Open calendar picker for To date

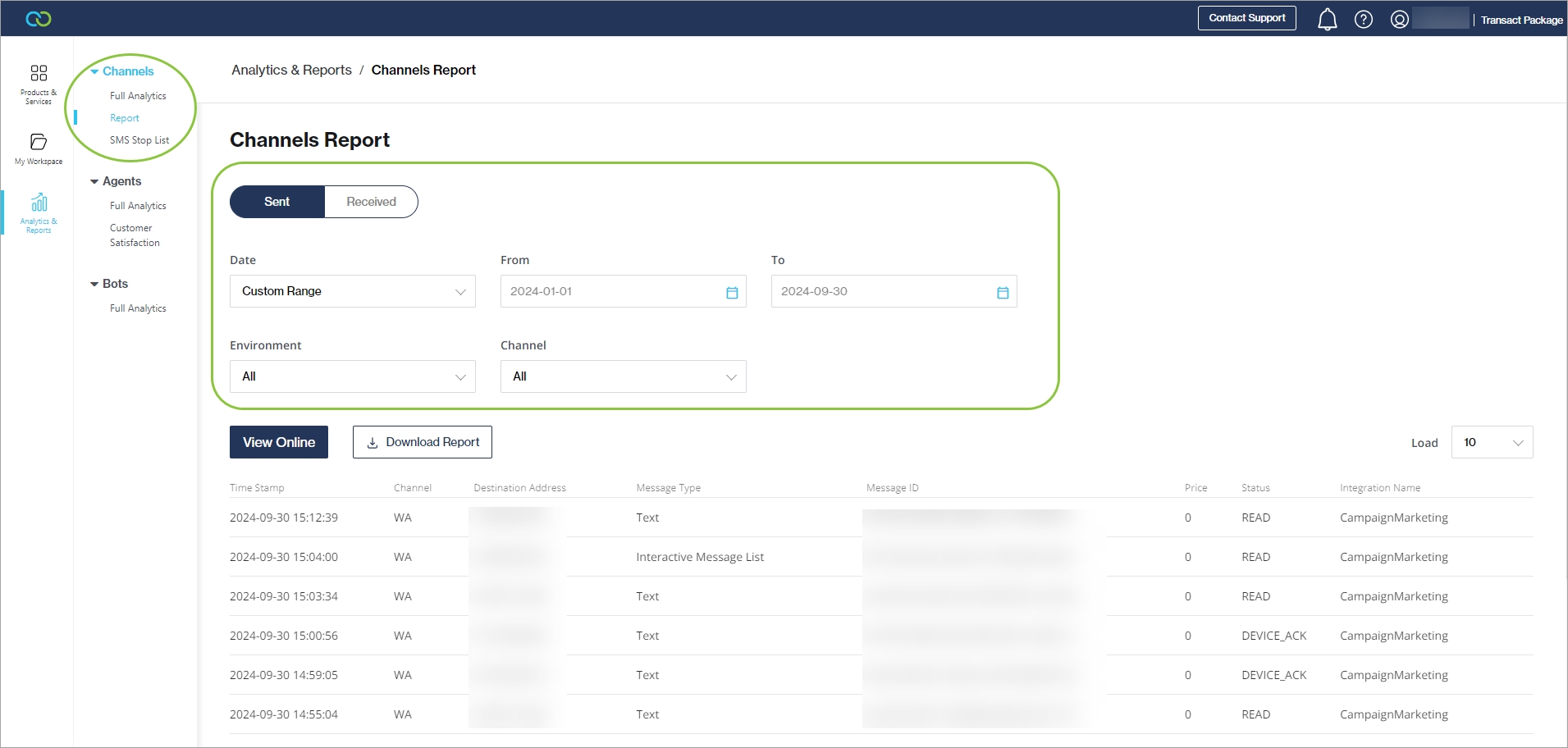tap(1002, 292)
